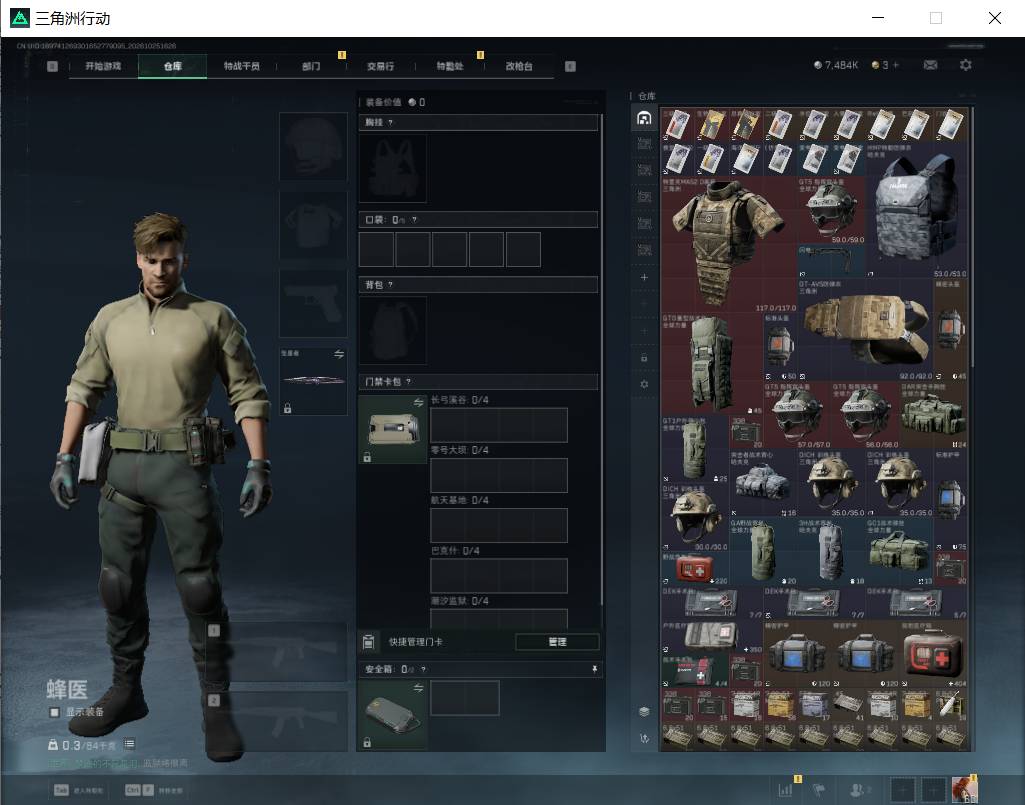Click the 管理 keycard management button
This screenshot has width=1025, height=805.
click(558, 642)
